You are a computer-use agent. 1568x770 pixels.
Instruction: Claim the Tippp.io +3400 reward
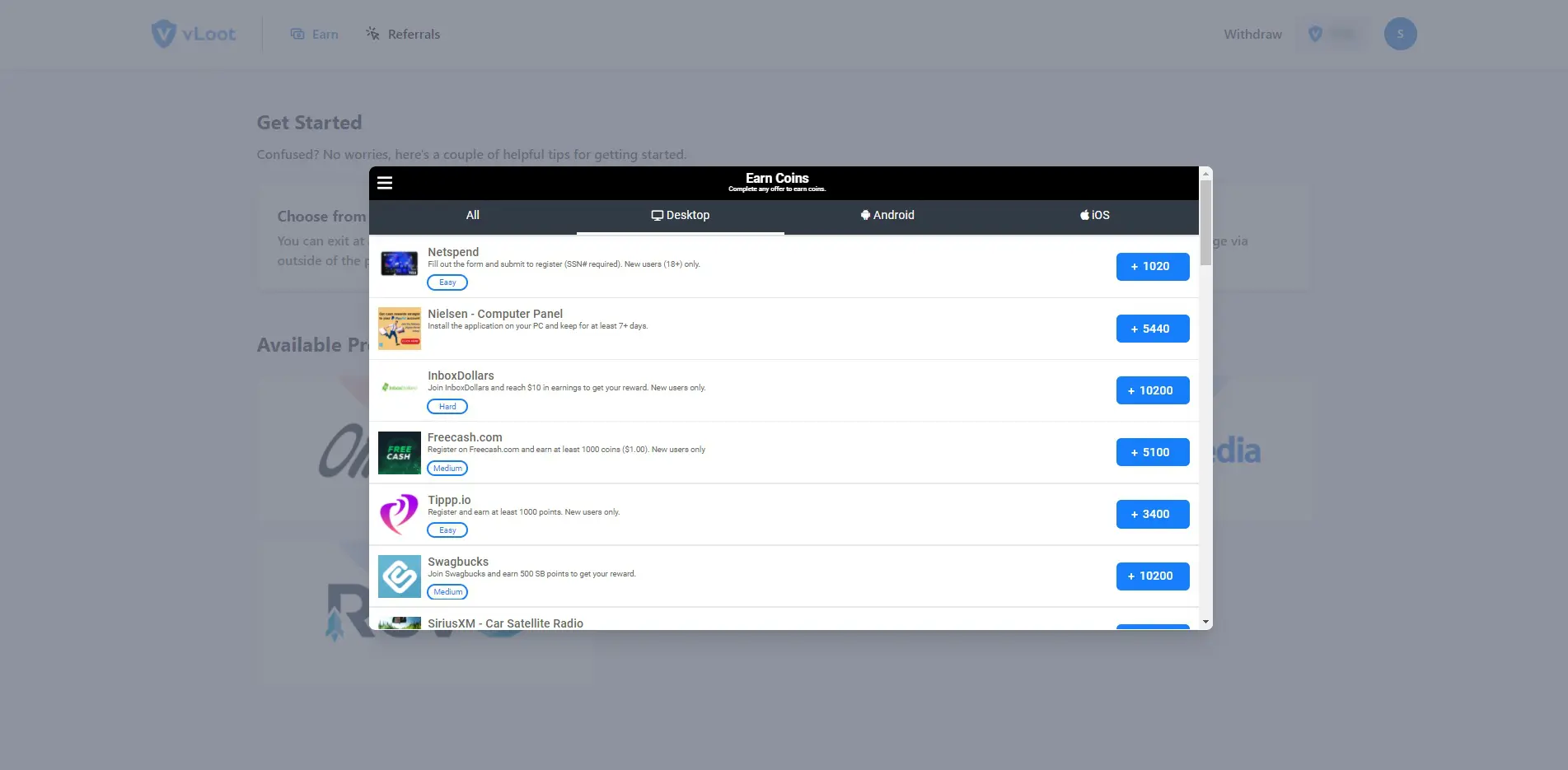(x=1153, y=514)
